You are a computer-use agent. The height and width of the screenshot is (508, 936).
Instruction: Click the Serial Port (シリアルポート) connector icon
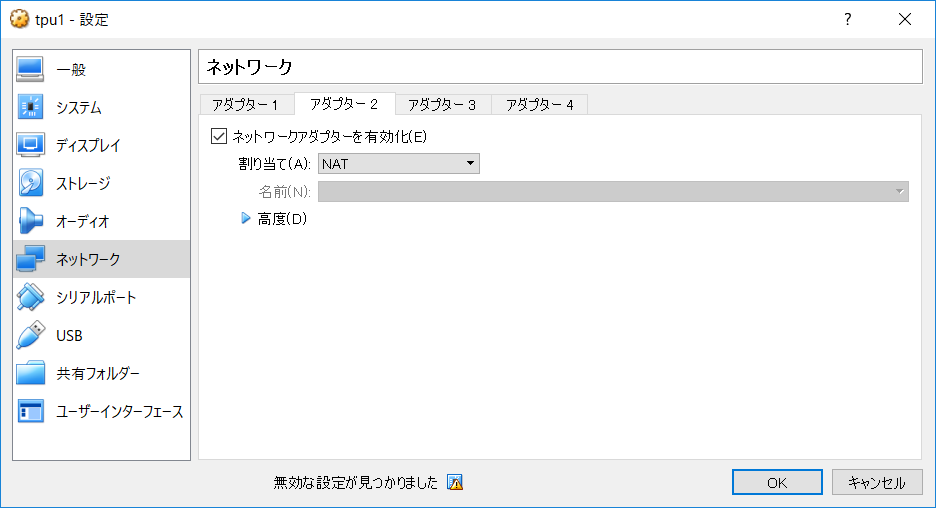31,297
